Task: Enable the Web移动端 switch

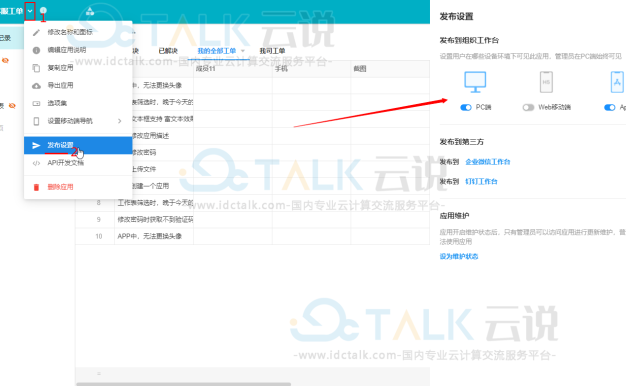Action: tap(528, 107)
